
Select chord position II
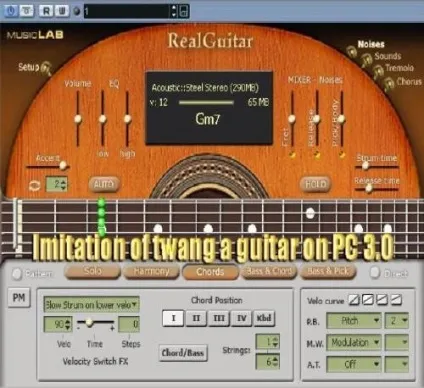(196, 318)
